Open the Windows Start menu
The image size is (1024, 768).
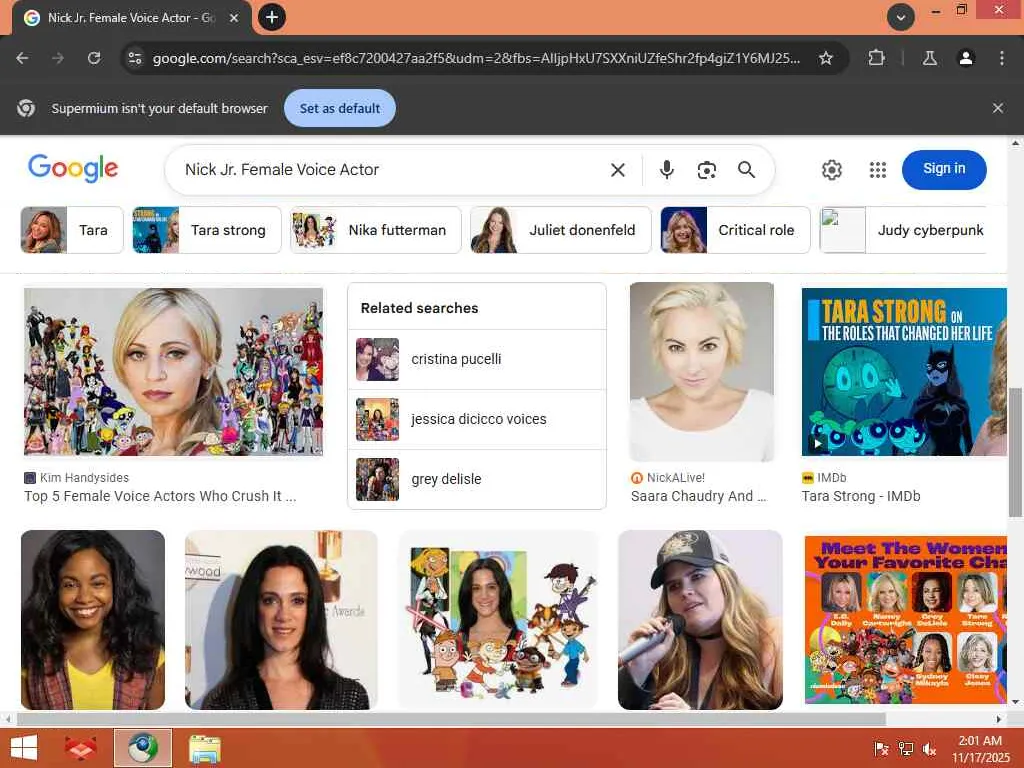tap(24, 748)
